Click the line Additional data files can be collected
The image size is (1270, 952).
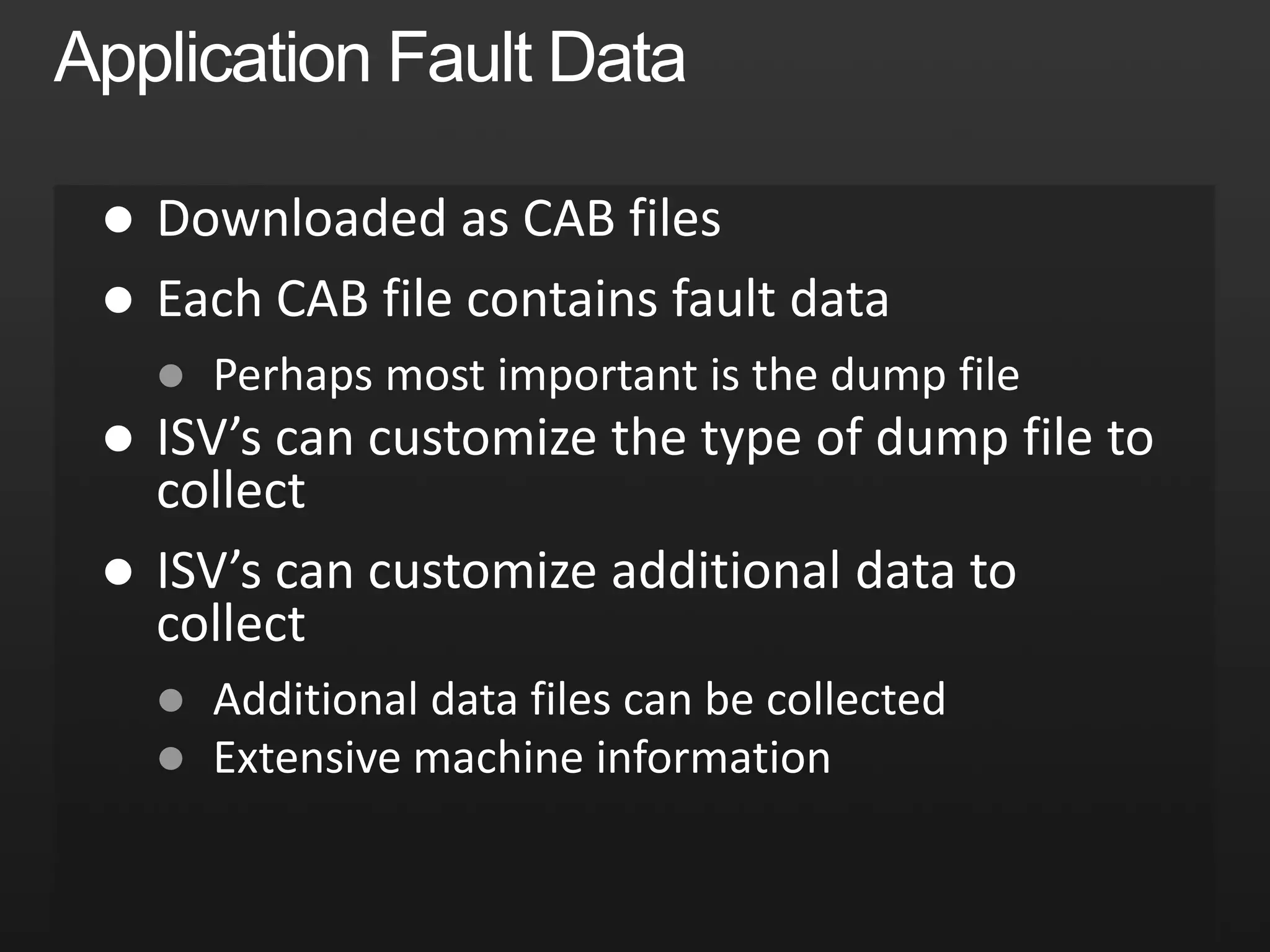(579, 700)
